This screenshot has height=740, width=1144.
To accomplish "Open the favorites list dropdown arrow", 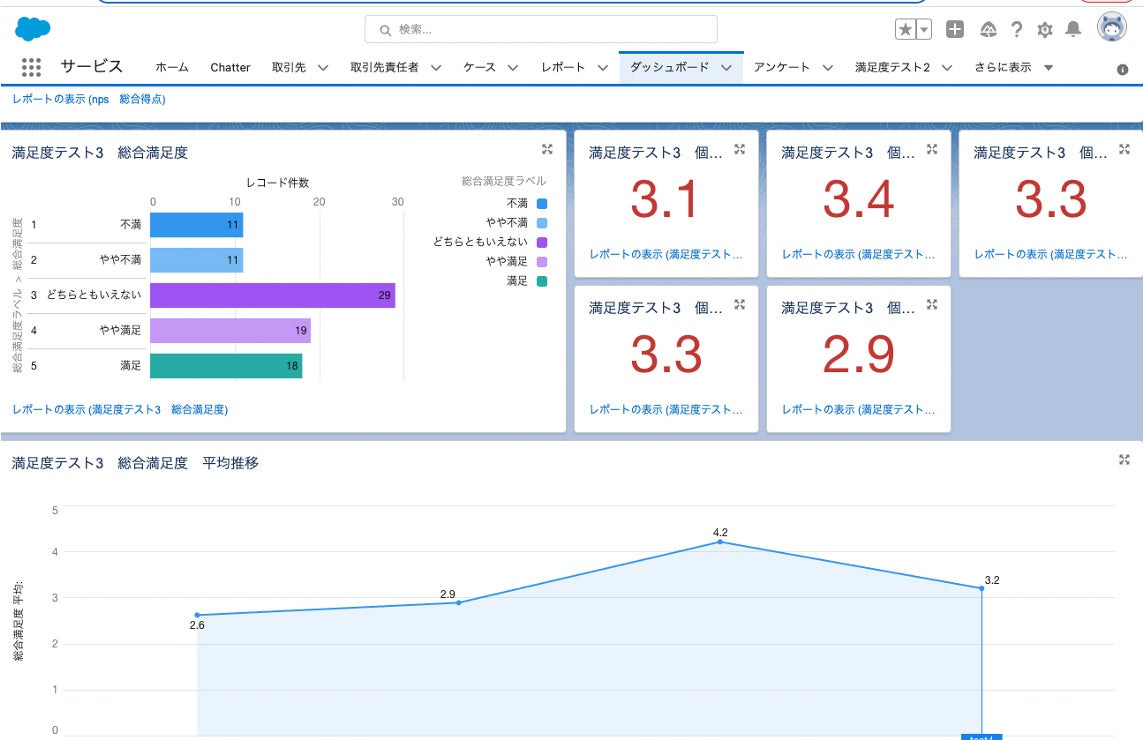I will click(924, 30).
